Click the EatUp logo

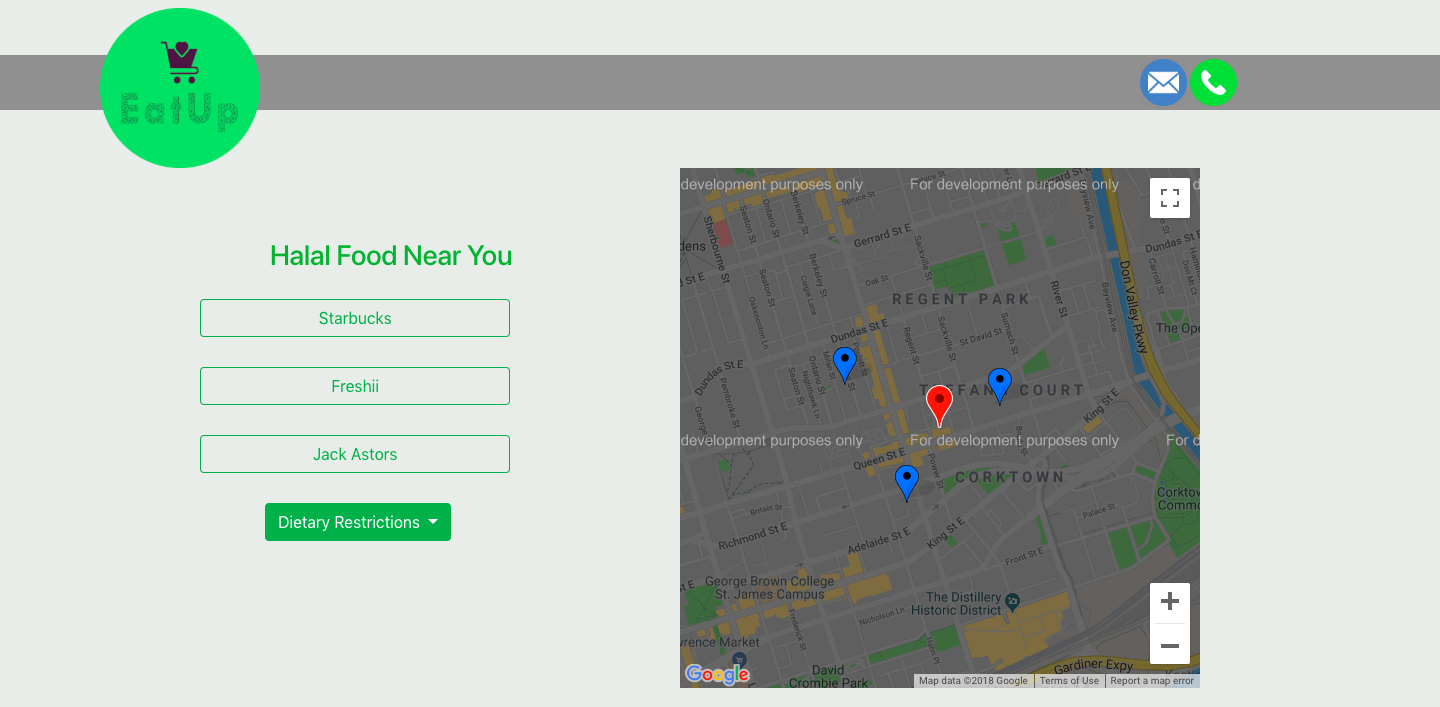click(x=180, y=88)
